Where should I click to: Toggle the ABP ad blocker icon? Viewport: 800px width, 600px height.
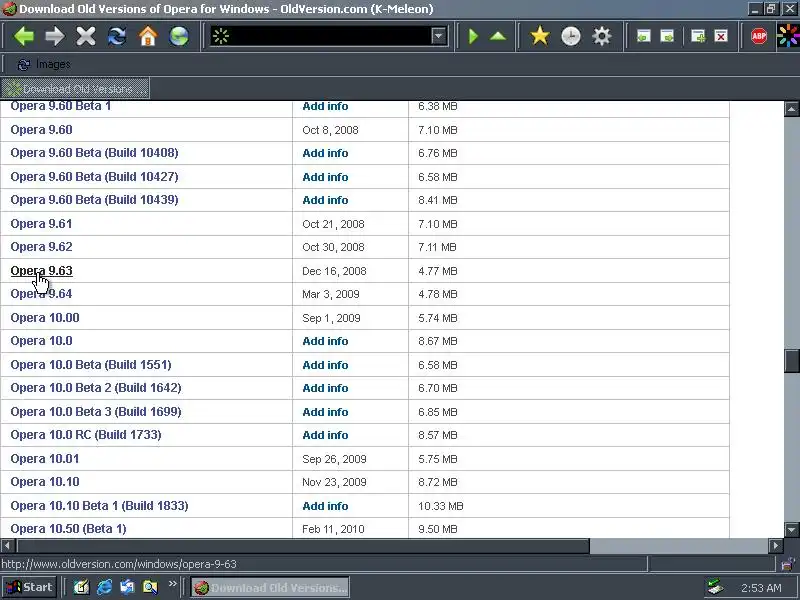(759, 36)
